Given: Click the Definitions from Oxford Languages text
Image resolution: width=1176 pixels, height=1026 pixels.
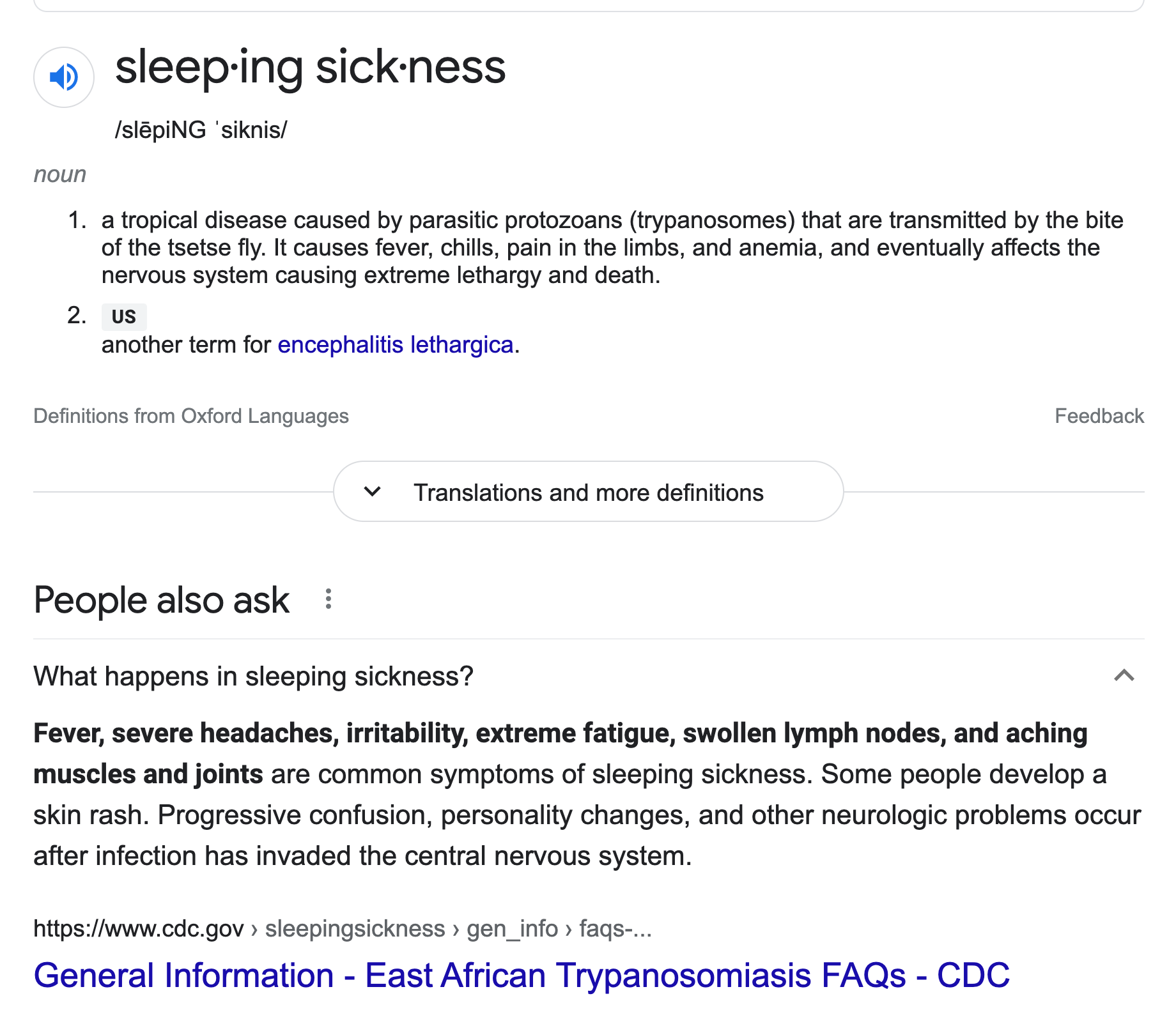Looking at the screenshot, I should coord(191,416).
